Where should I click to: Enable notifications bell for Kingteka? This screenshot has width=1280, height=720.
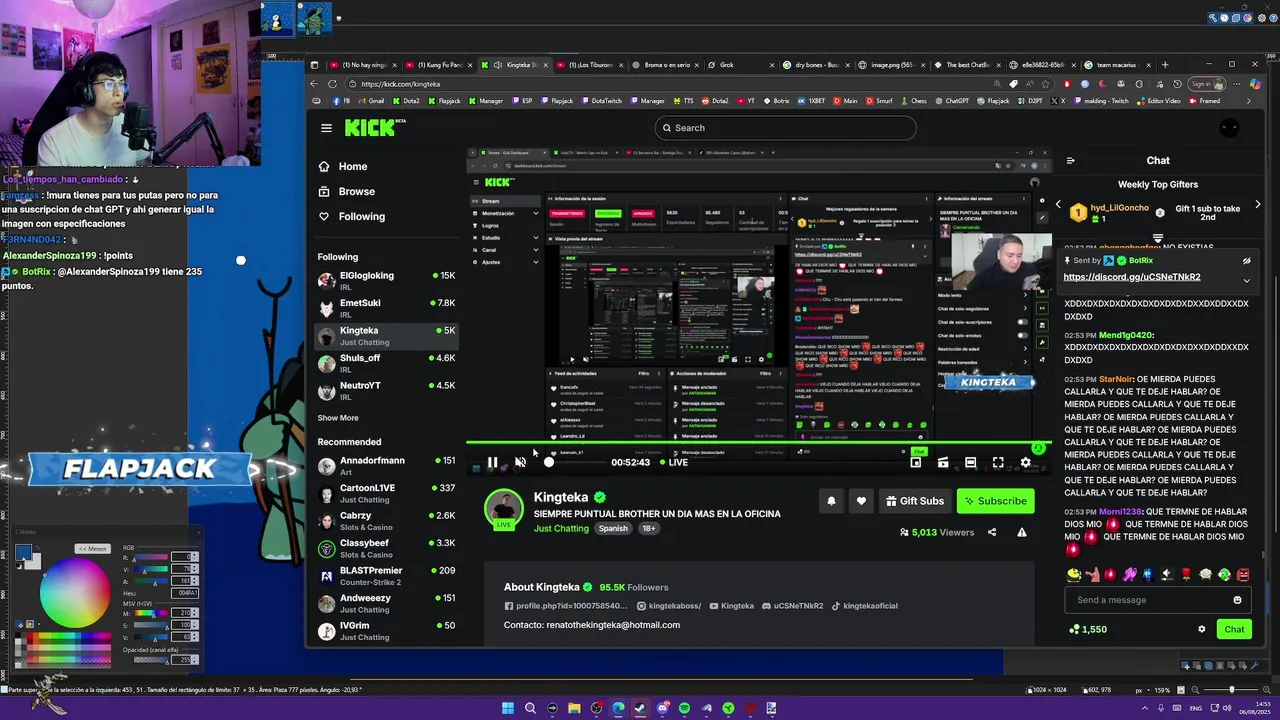(x=831, y=501)
